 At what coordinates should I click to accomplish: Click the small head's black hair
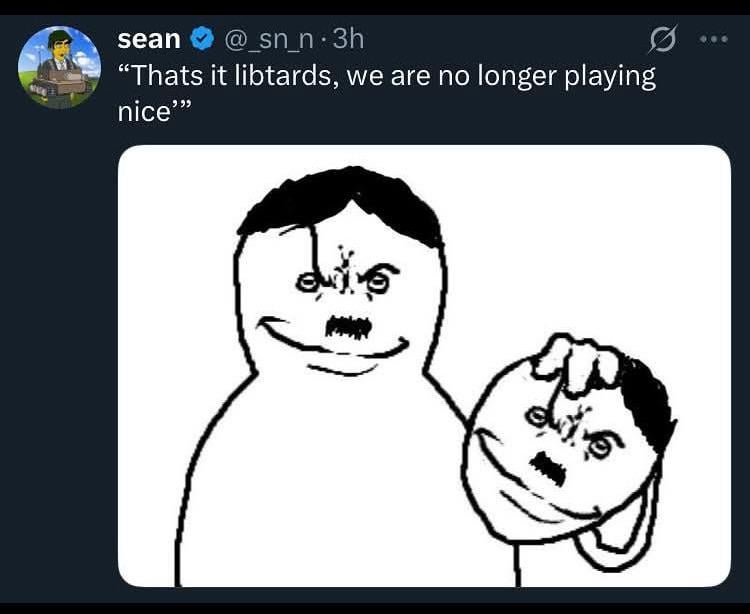coord(648,406)
